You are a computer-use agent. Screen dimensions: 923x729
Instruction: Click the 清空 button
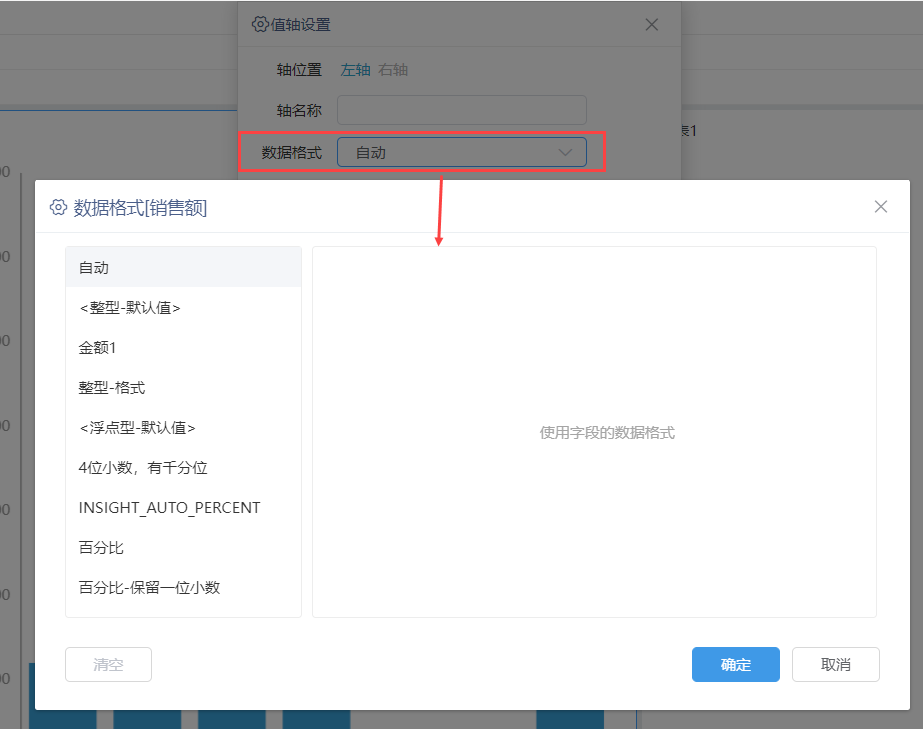tap(108, 664)
